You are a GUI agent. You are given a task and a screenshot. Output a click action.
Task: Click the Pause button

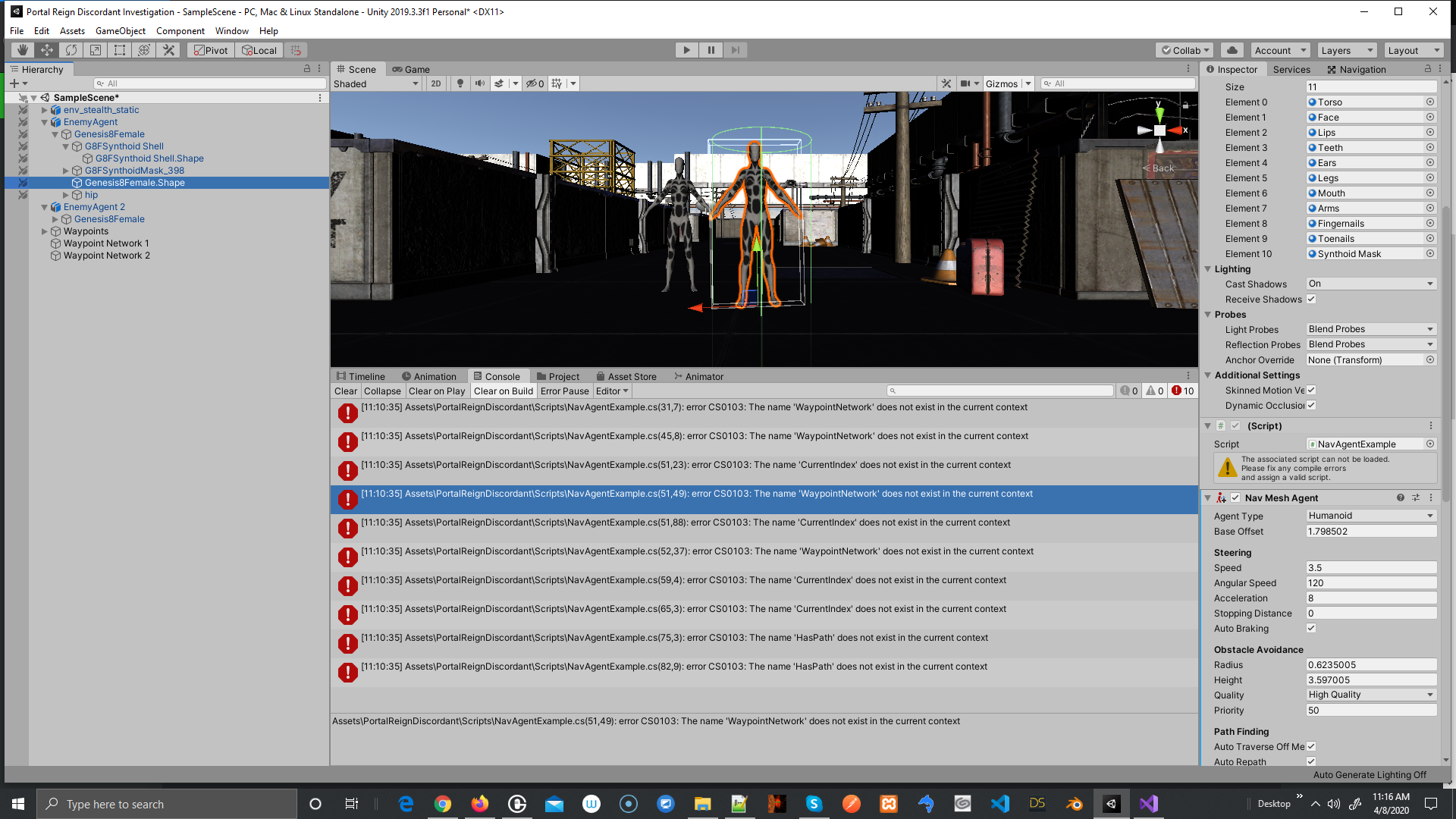click(x=711, y=50)
